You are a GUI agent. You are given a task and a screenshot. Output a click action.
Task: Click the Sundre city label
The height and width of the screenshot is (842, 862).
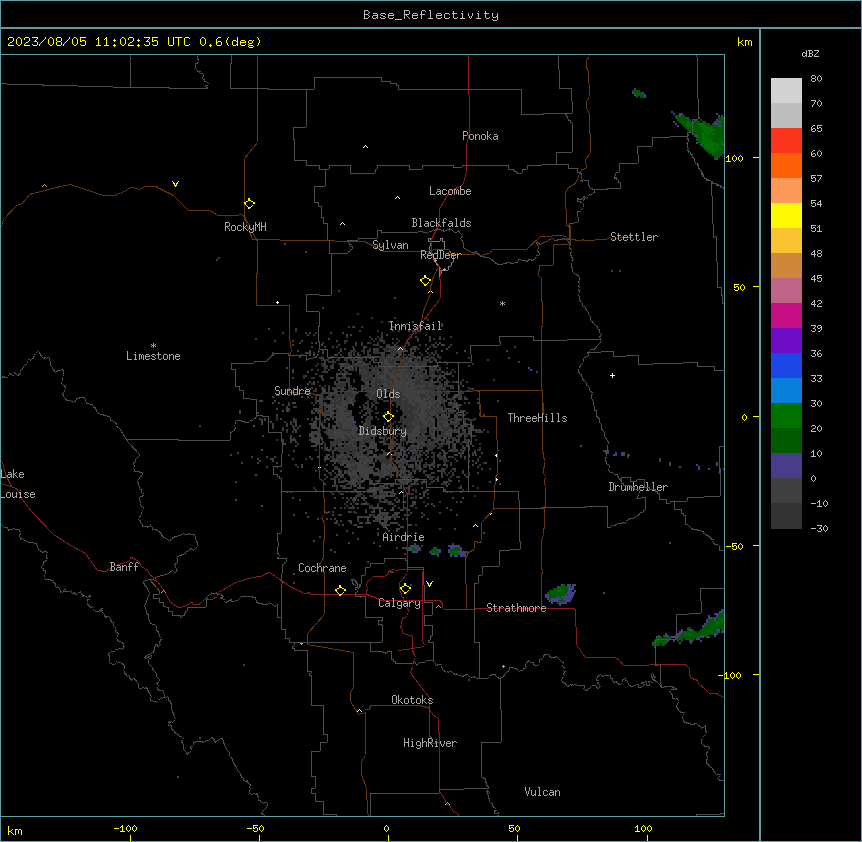[292, 391]
